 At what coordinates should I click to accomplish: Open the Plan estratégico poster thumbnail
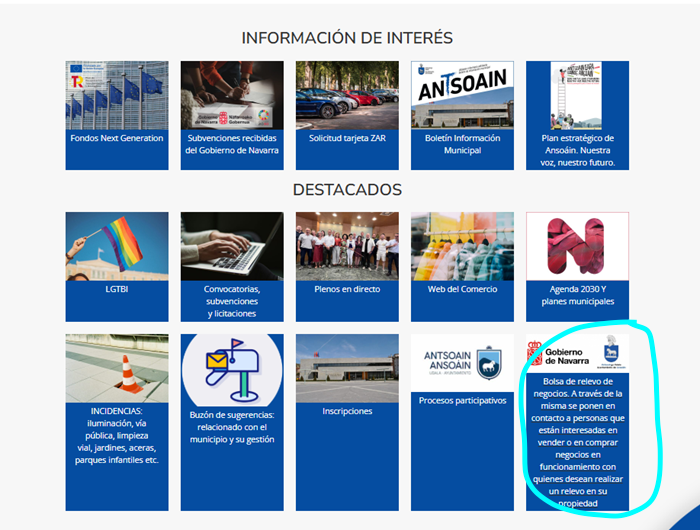pos(578,95)
